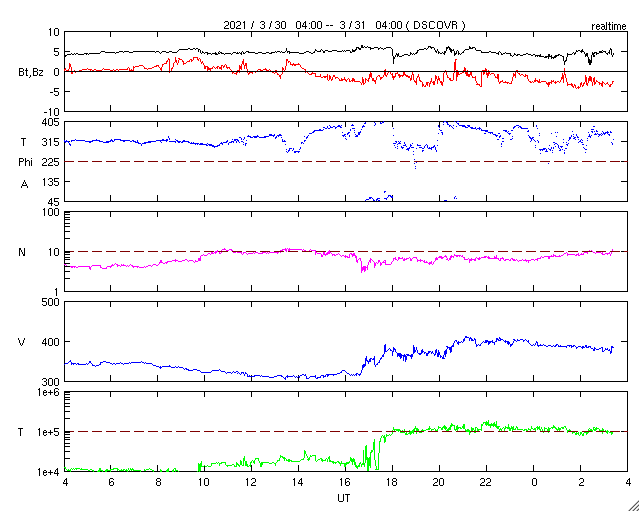Click the 'Phi' axis label

[x=25, y=162]
